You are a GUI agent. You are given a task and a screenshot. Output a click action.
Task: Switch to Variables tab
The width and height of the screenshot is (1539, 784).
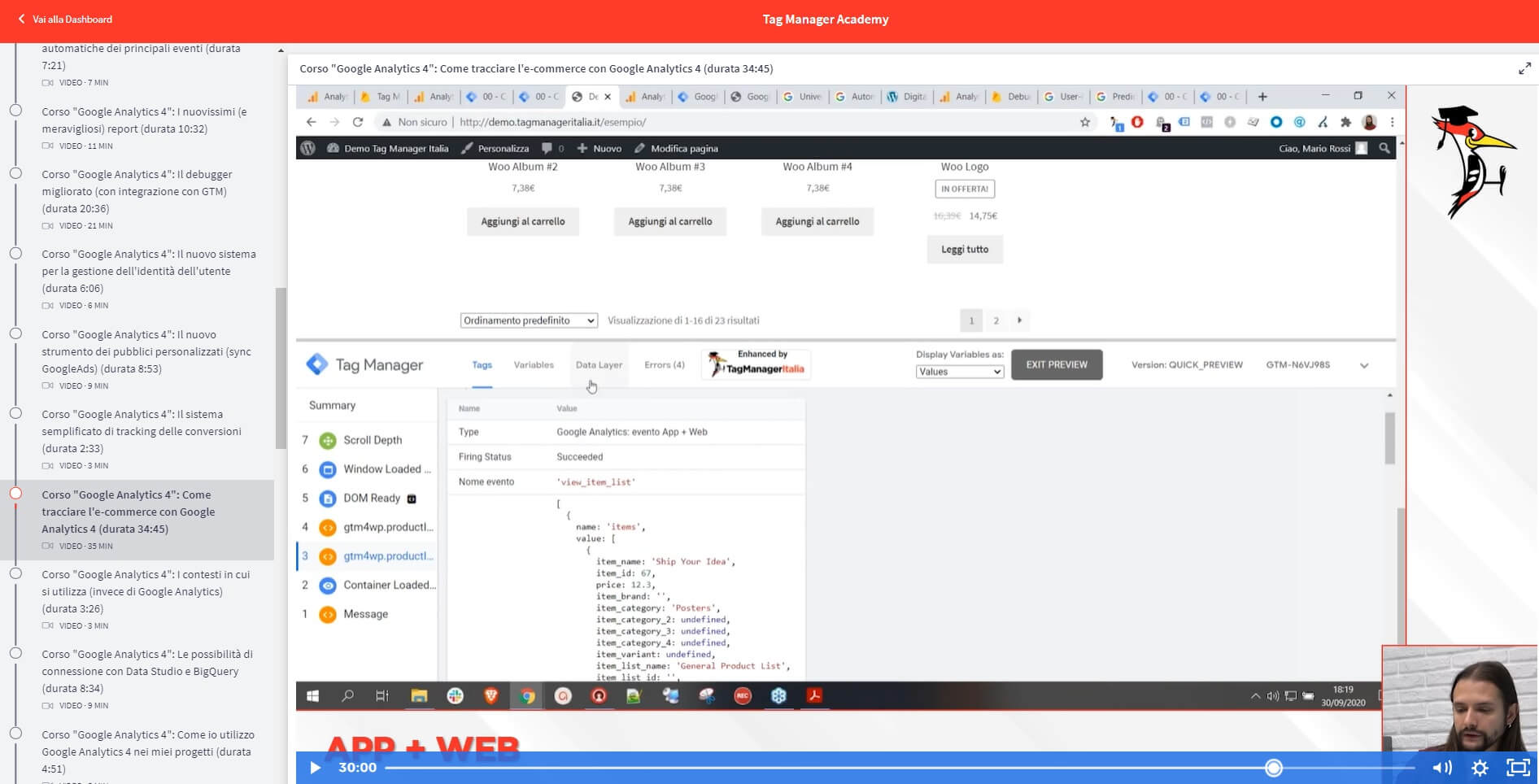534,364
